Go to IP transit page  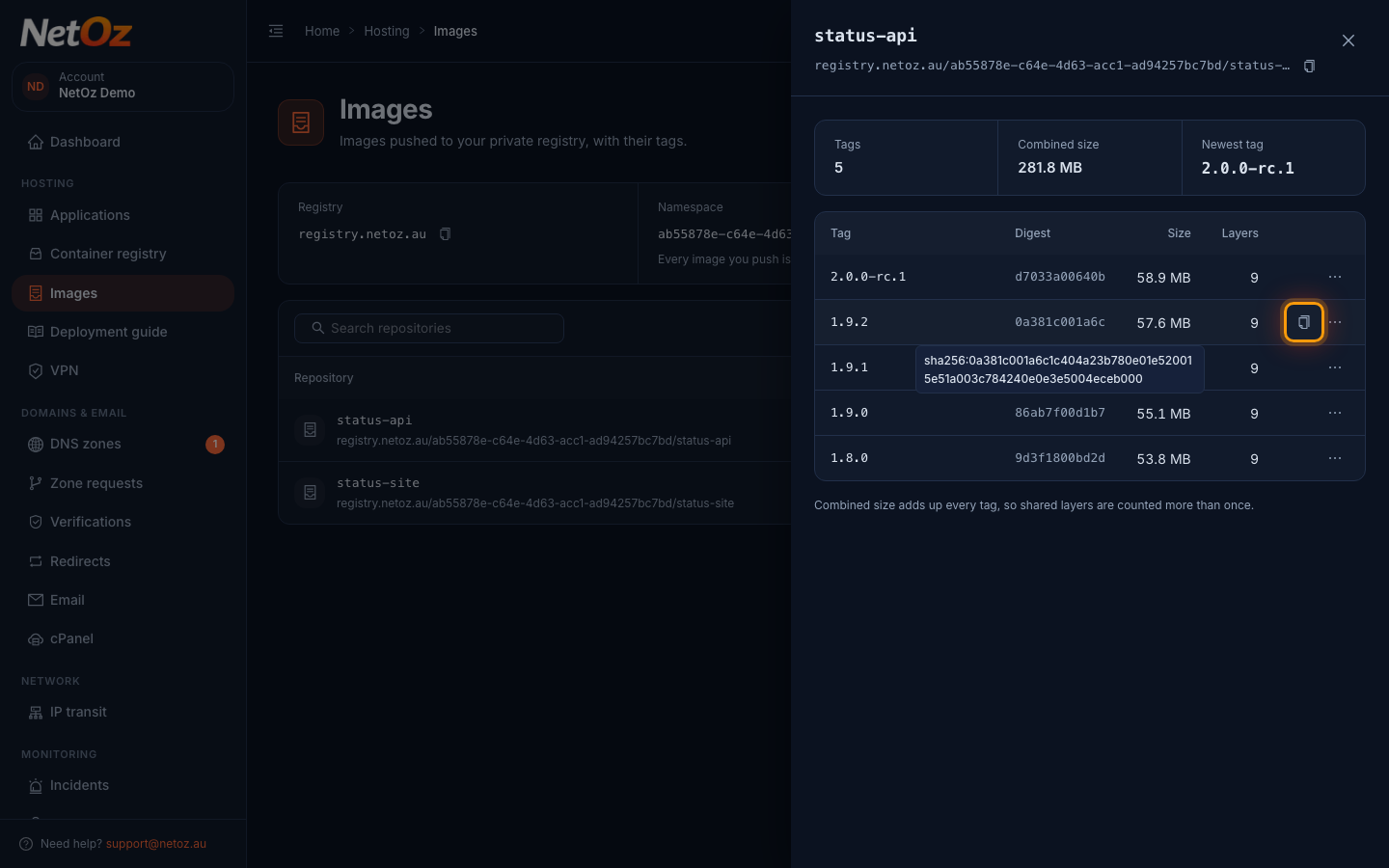click(x=123, y=712)
